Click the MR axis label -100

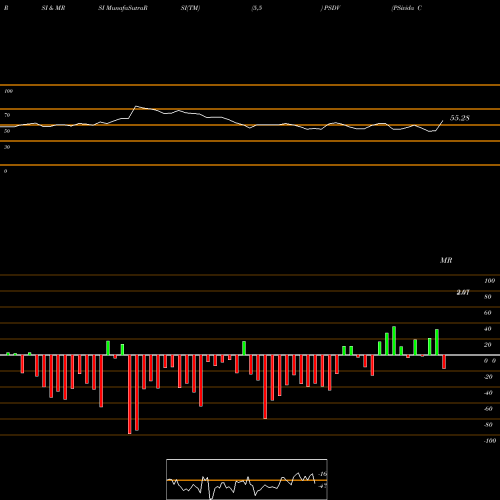pyautogui.click(x=490, y=441)
